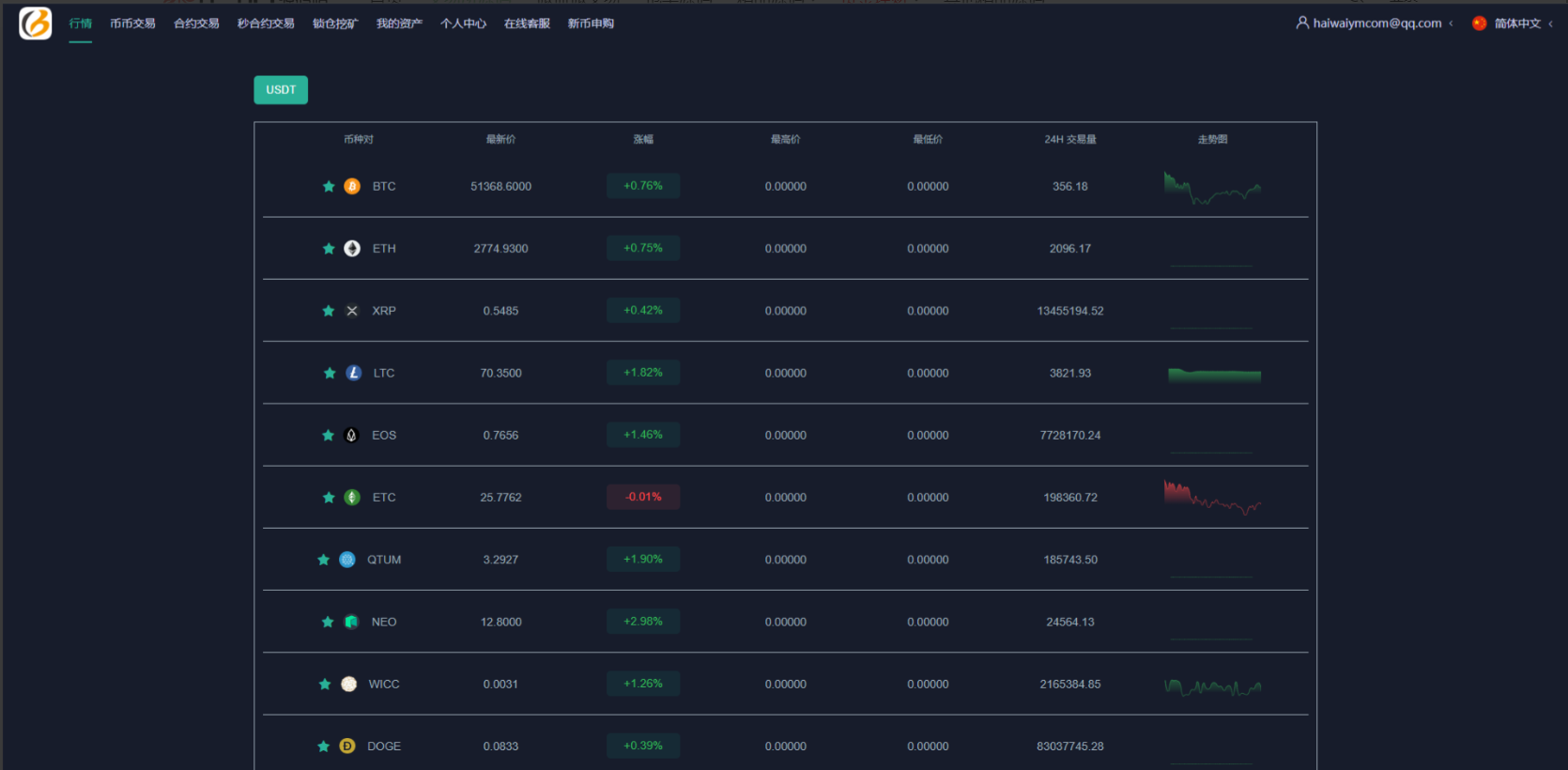1568x770 pixels.
Task: Click the DOGE volume 83037745.28
Action: (1070, 747)
